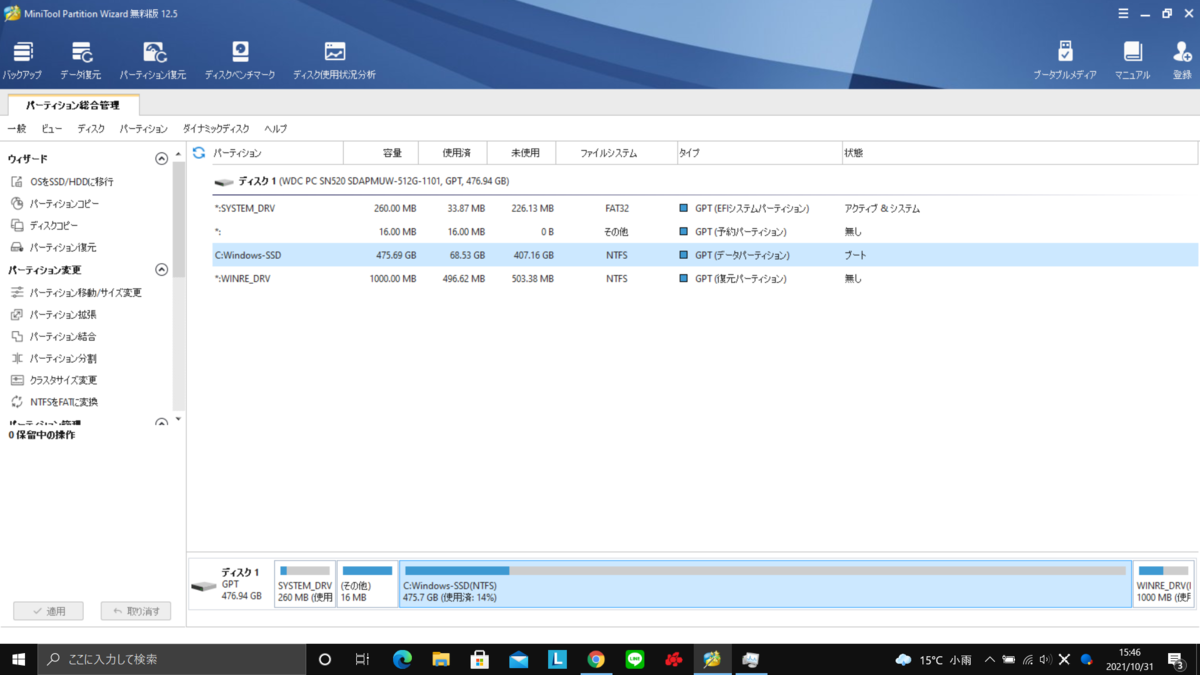
Task: Click the 適用 apply button
Action: coord(47,611)
